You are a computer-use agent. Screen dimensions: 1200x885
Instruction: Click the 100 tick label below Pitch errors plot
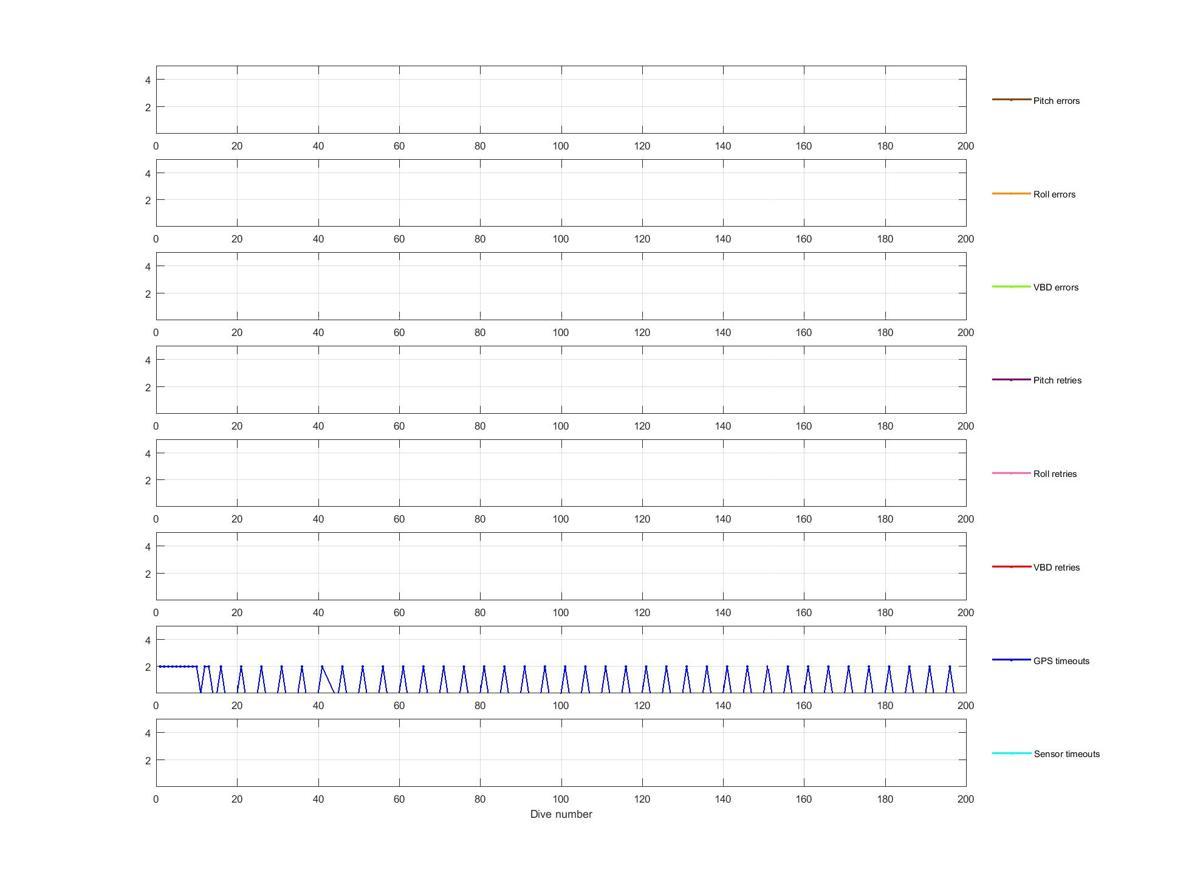[561, 146]
